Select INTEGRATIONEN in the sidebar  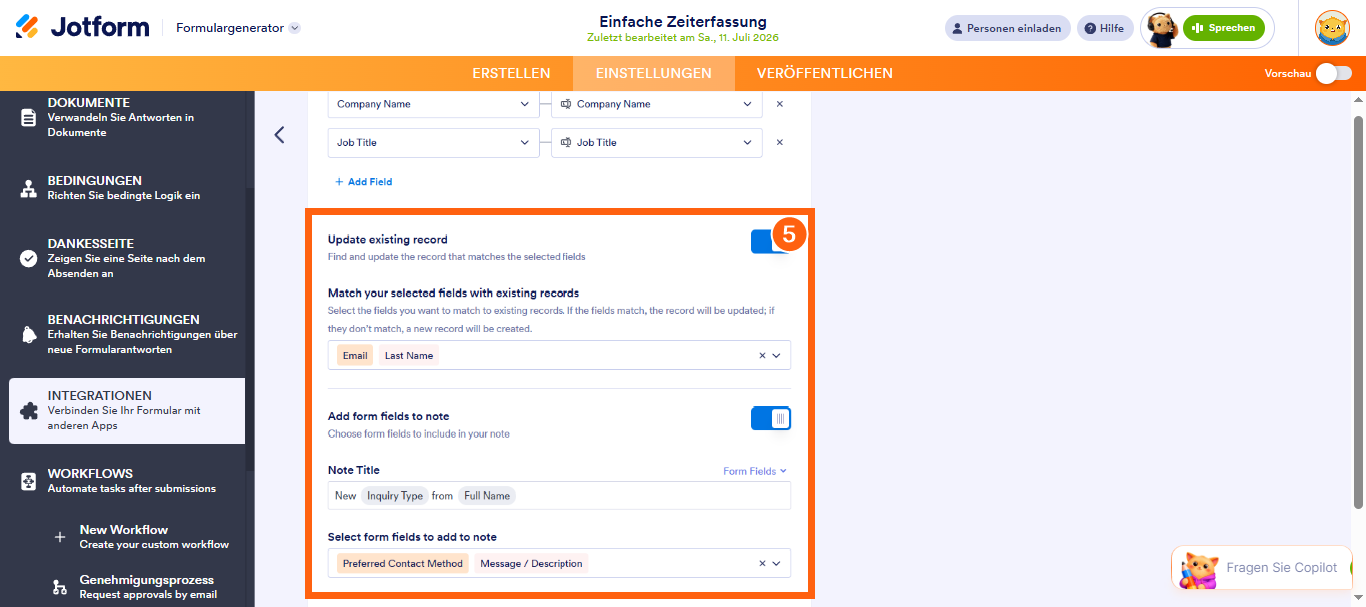(x=127, y=410)
